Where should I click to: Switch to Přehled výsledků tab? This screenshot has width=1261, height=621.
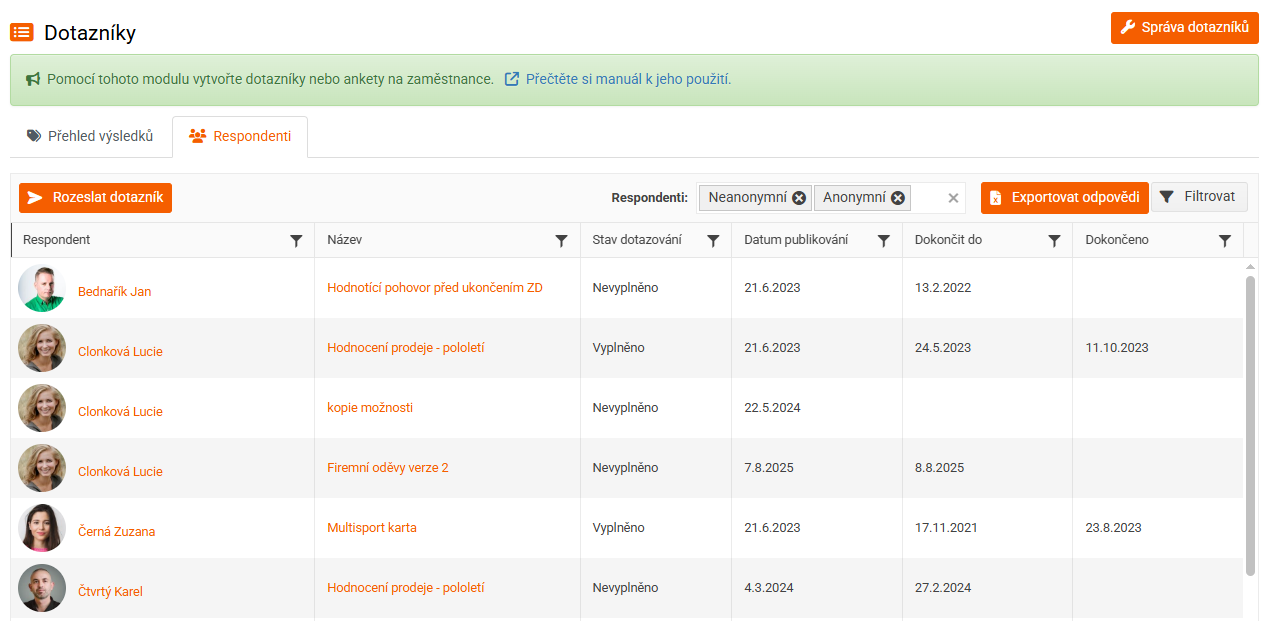(91, 136)
